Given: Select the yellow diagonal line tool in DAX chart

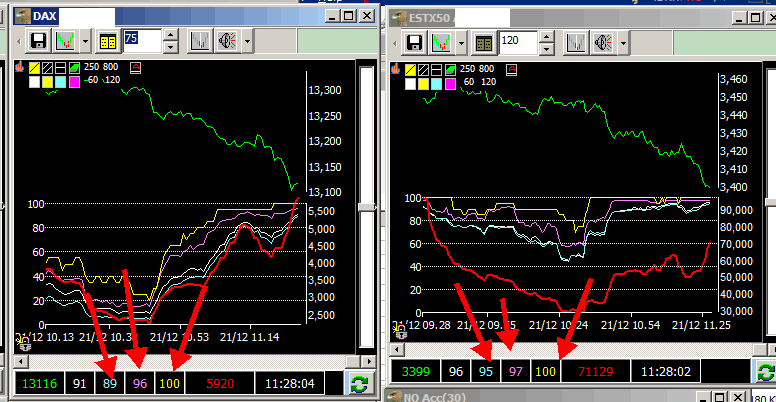Looking at the screenshot, I should click(x=35, y=68).
